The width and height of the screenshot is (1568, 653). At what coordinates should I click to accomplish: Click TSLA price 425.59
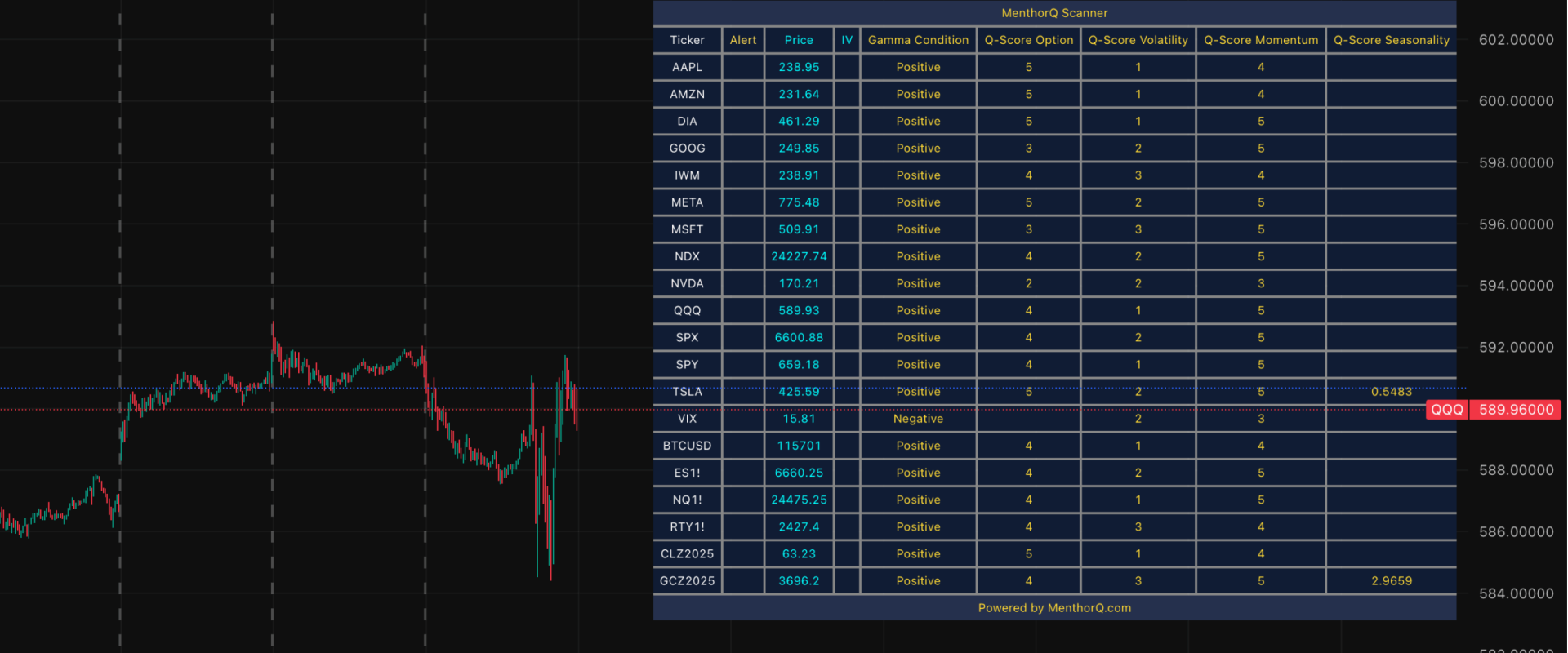click(799, 391)
